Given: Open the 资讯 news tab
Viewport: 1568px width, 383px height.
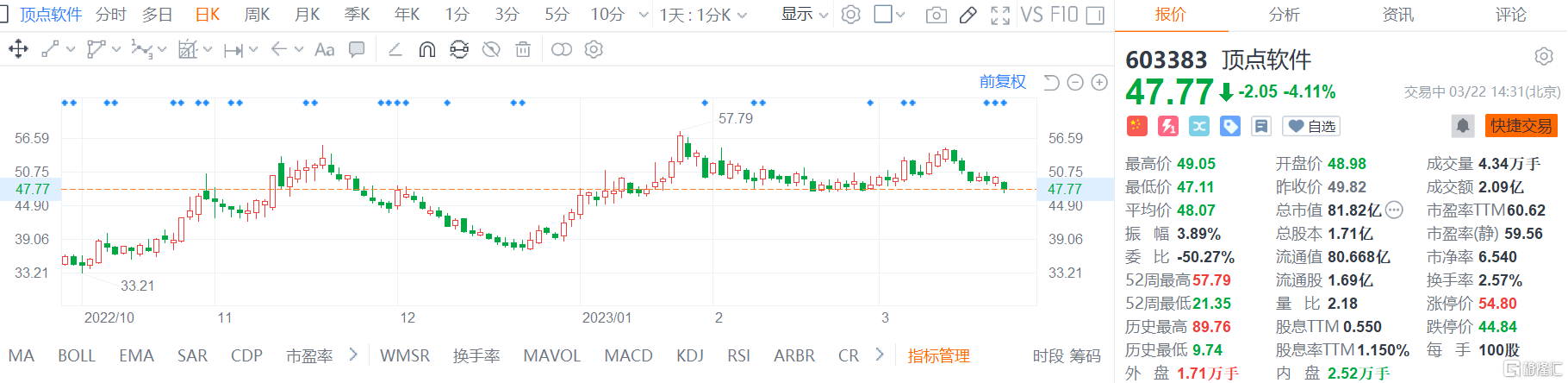Looking at the screenshot, I should (1397, 15).
